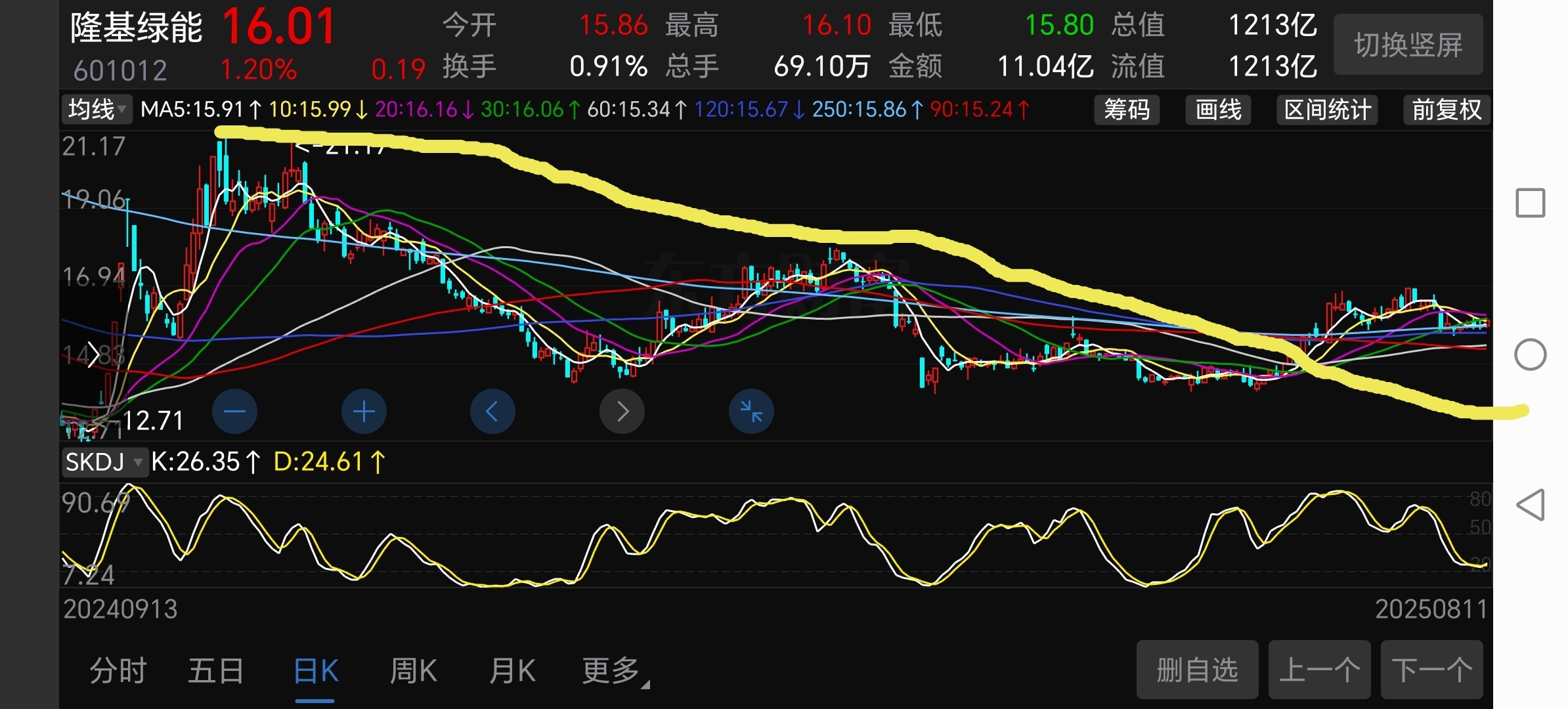
Task: Click 最低 value 15.80
Action: click(1059, 26)
